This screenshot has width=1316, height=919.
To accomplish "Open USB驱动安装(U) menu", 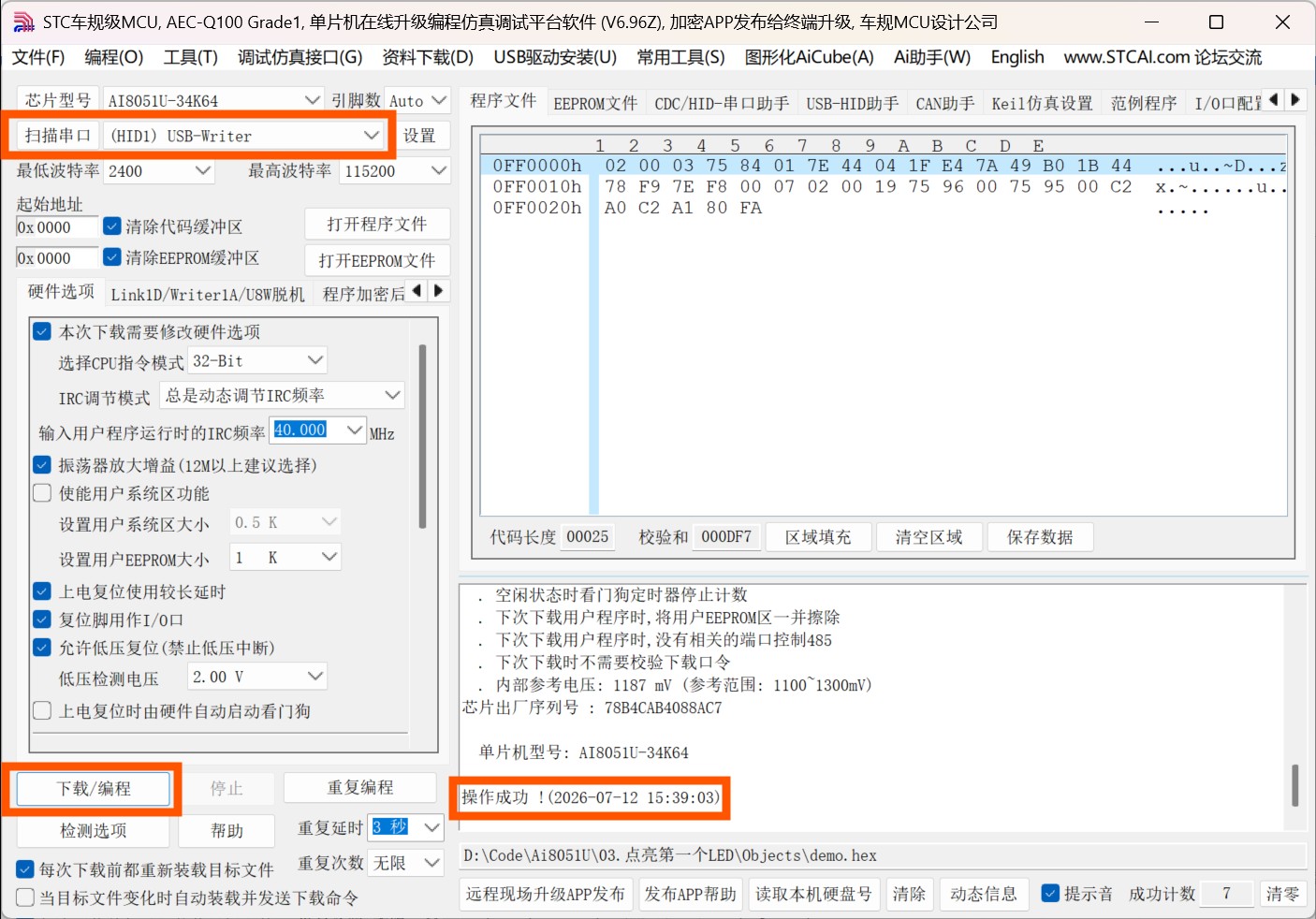I will [x=555, y=57].
